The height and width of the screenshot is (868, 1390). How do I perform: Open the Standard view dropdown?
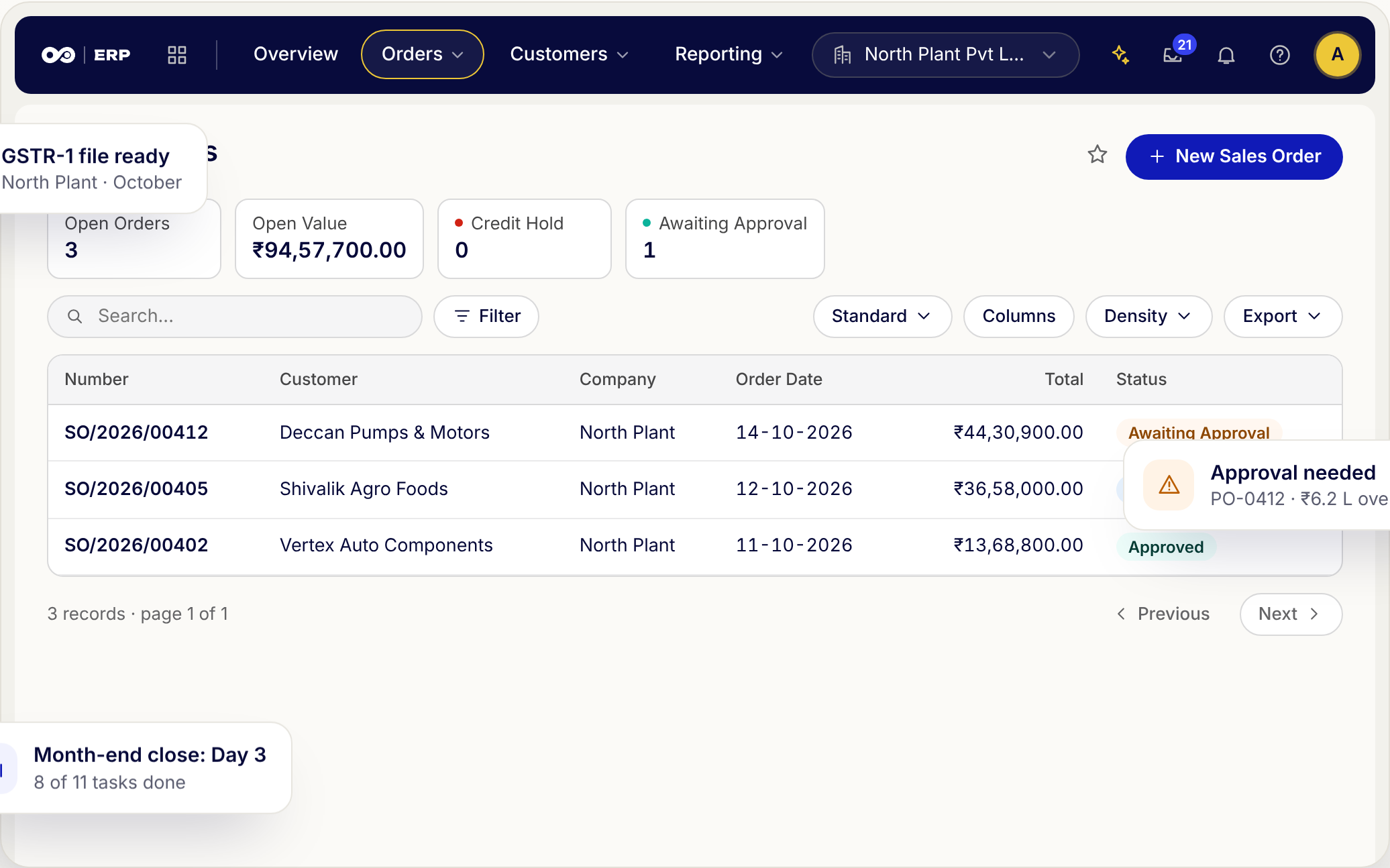[882, 317]
